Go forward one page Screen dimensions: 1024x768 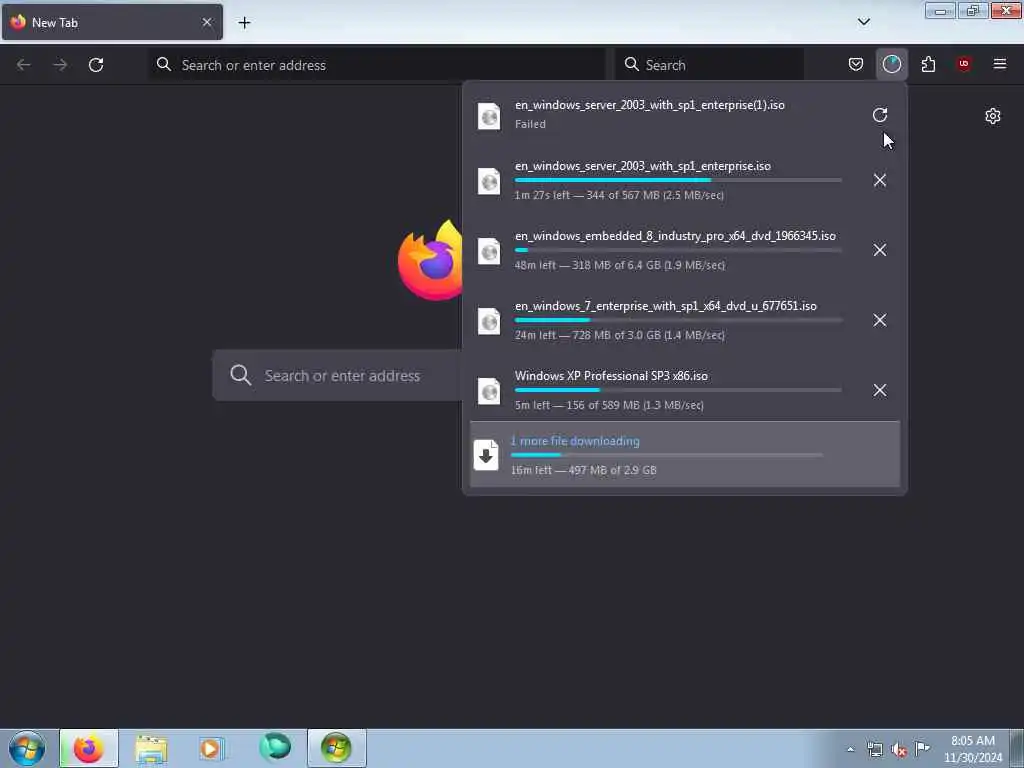coord(60,65)
